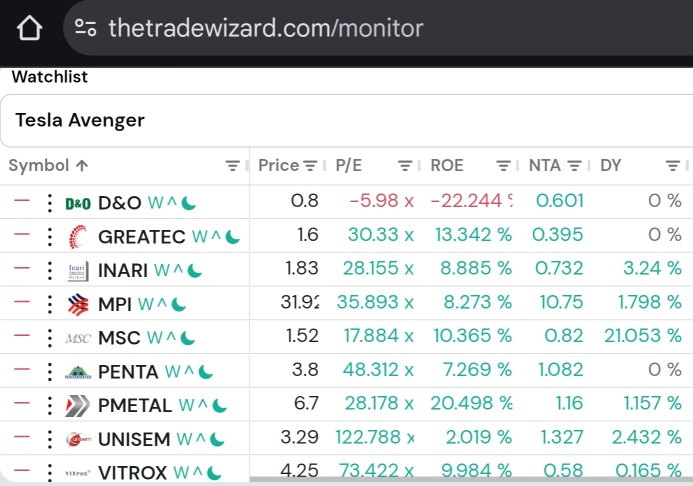
Task: Remove D&O using red minus icon
Action: click(22, 200)
